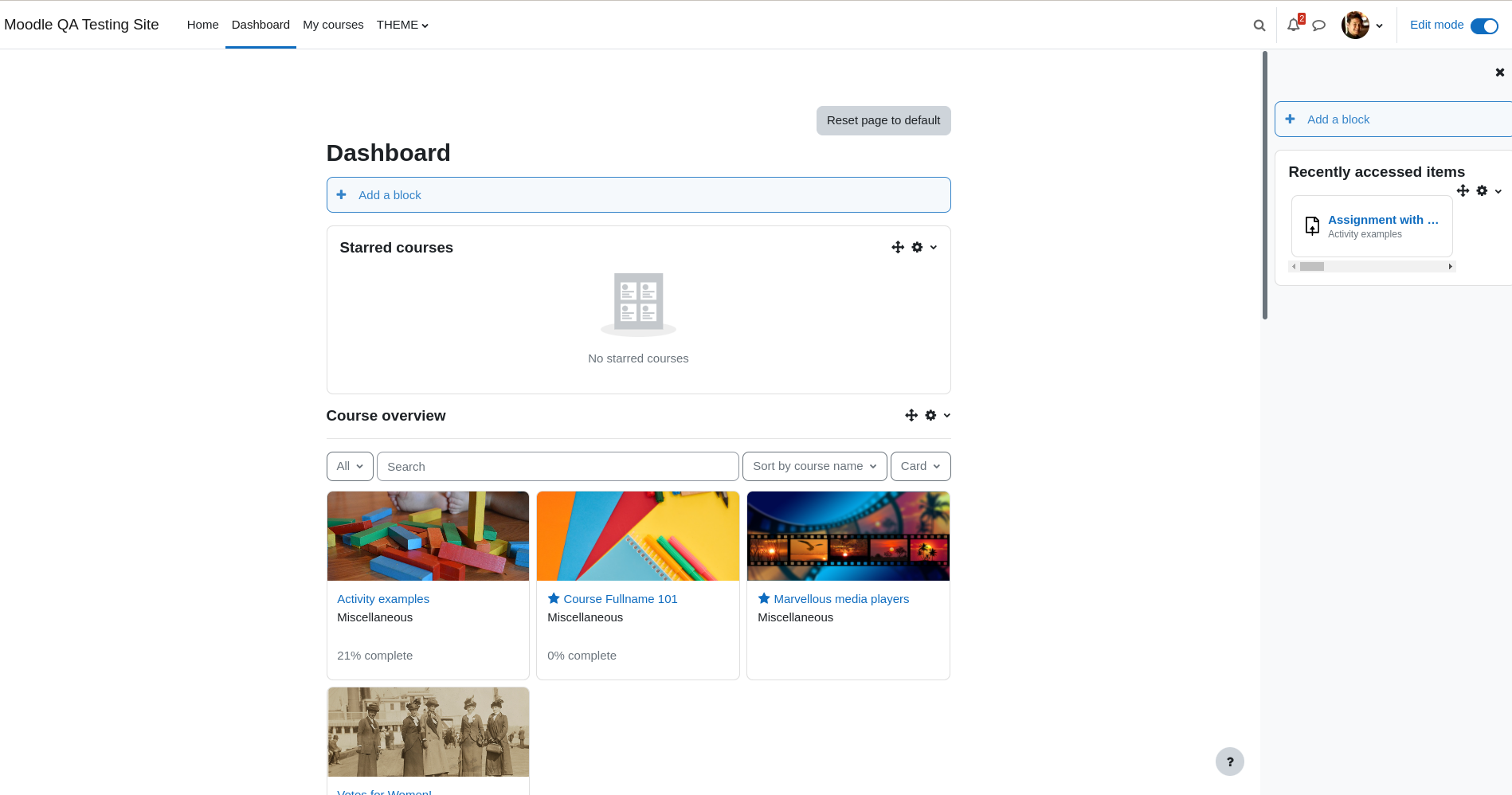The height and width of the screenshot is (795, 1512).
Task: Open the search magnifier icon
Action: [x=1259, y=25]
